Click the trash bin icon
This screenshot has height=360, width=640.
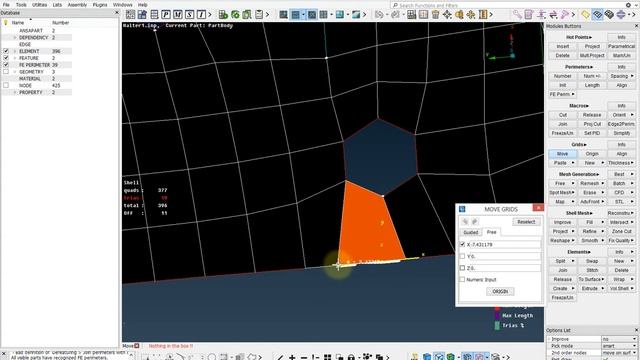[436, 15]
